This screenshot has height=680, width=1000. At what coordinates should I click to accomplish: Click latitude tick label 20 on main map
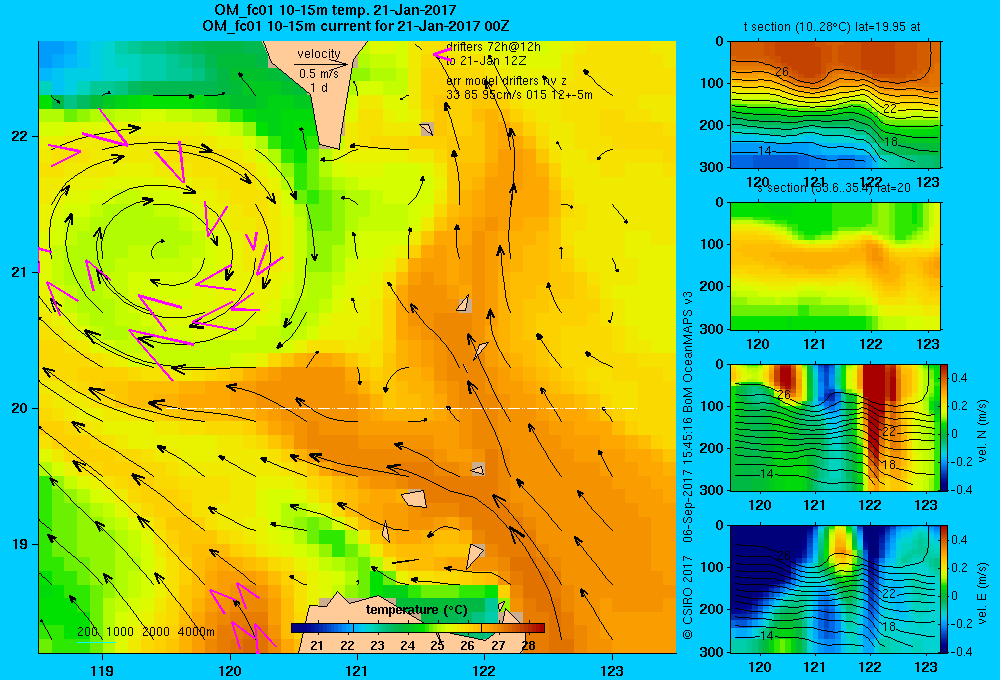click(x=19, y=408)
